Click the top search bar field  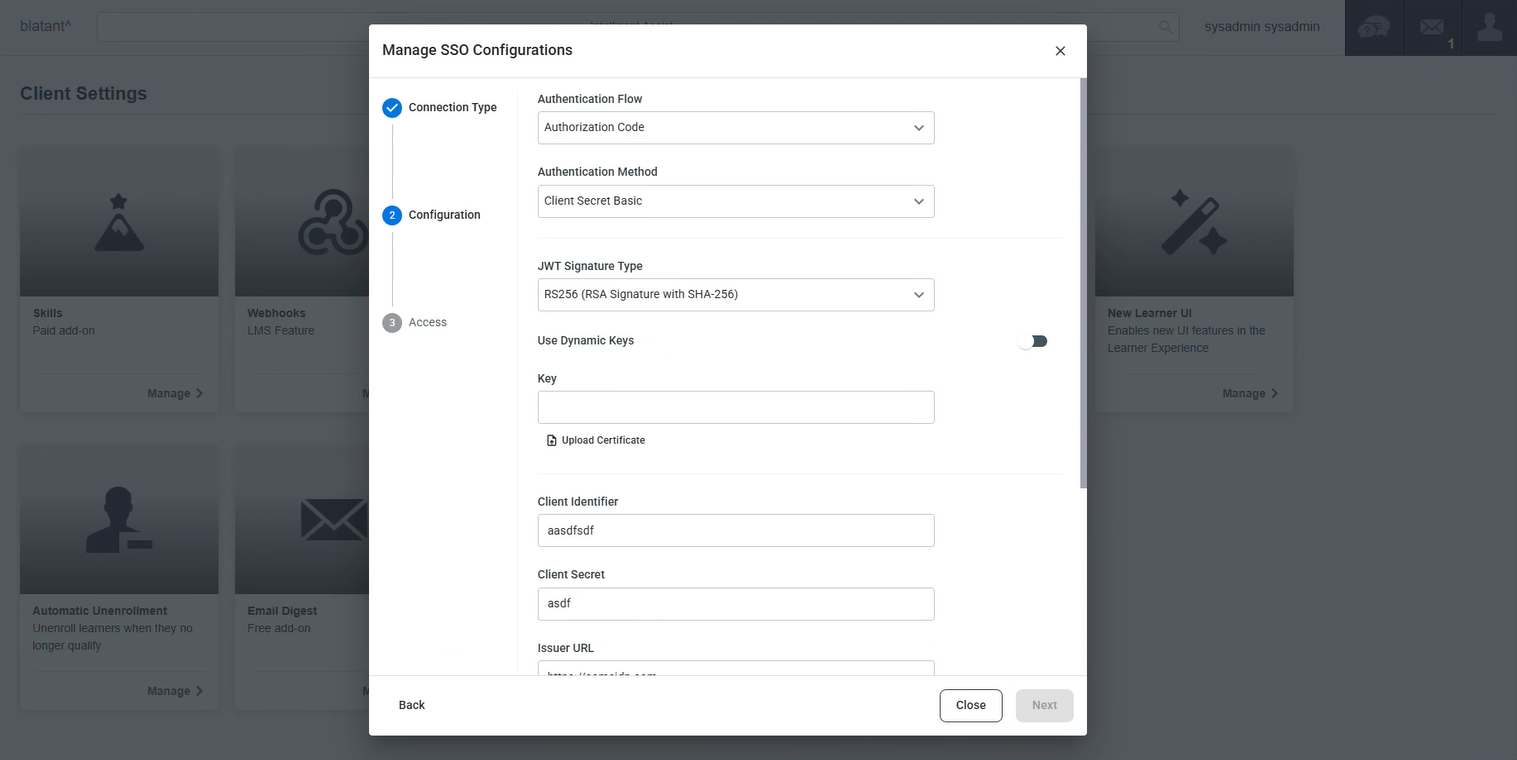tap(638, 27)
